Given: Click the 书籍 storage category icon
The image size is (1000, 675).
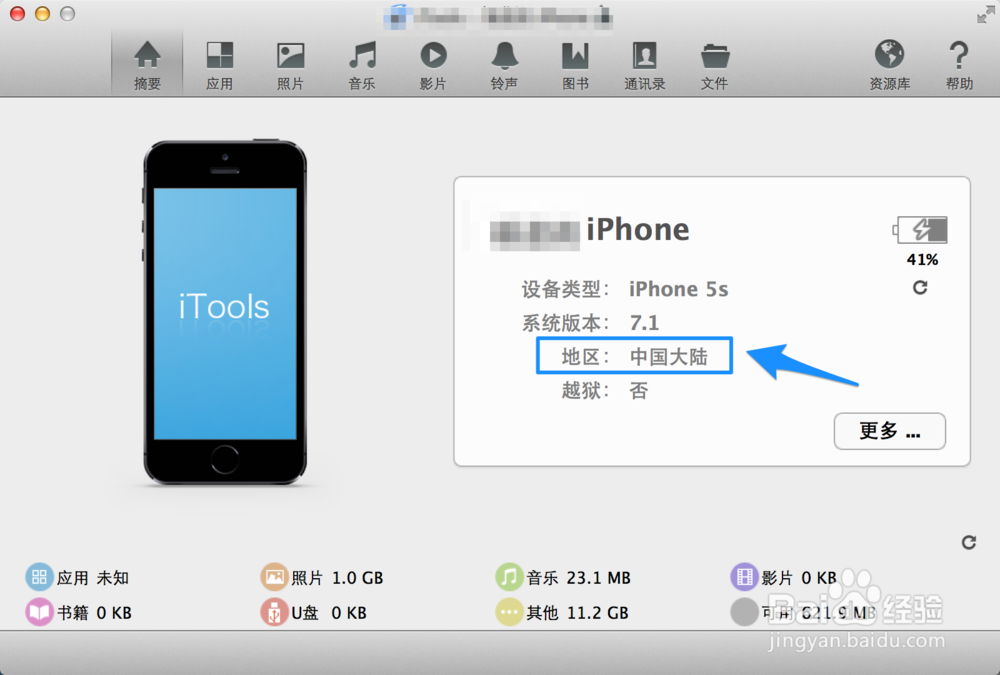Looking at the screenshot, I should pyautogui.click(x=39, y=612).
